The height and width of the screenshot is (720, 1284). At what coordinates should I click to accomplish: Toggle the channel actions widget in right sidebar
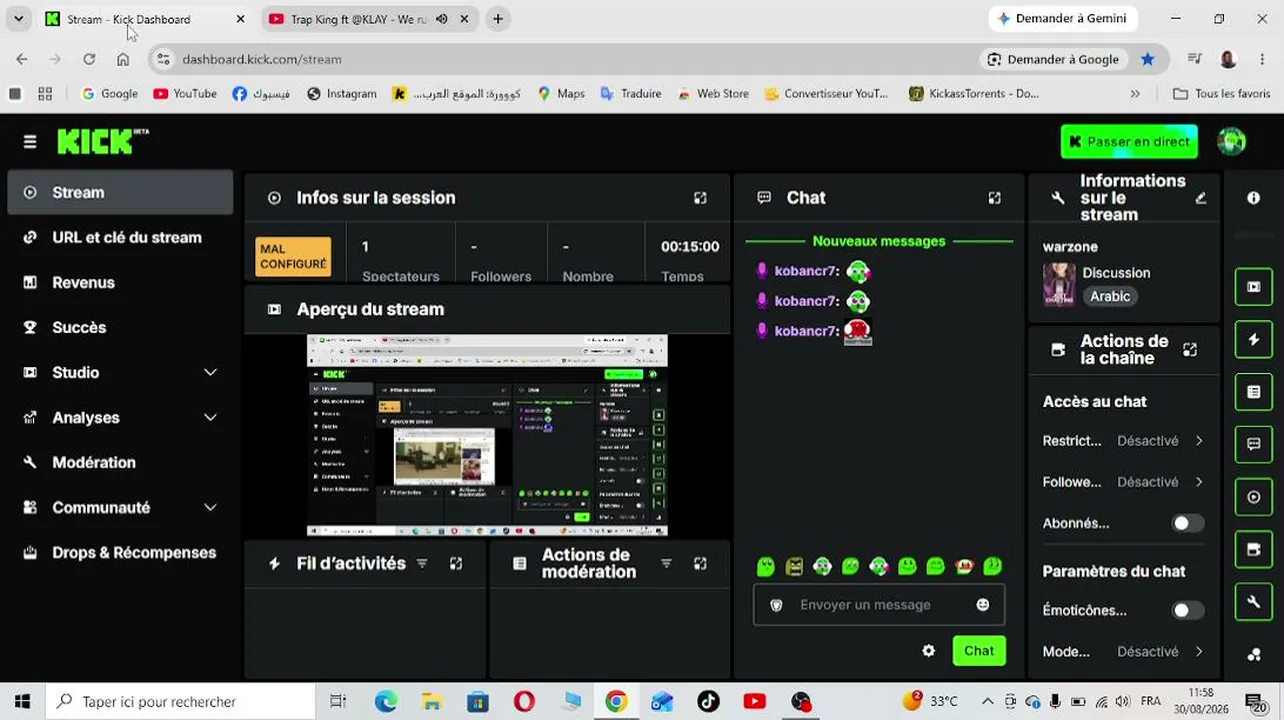1254,549
